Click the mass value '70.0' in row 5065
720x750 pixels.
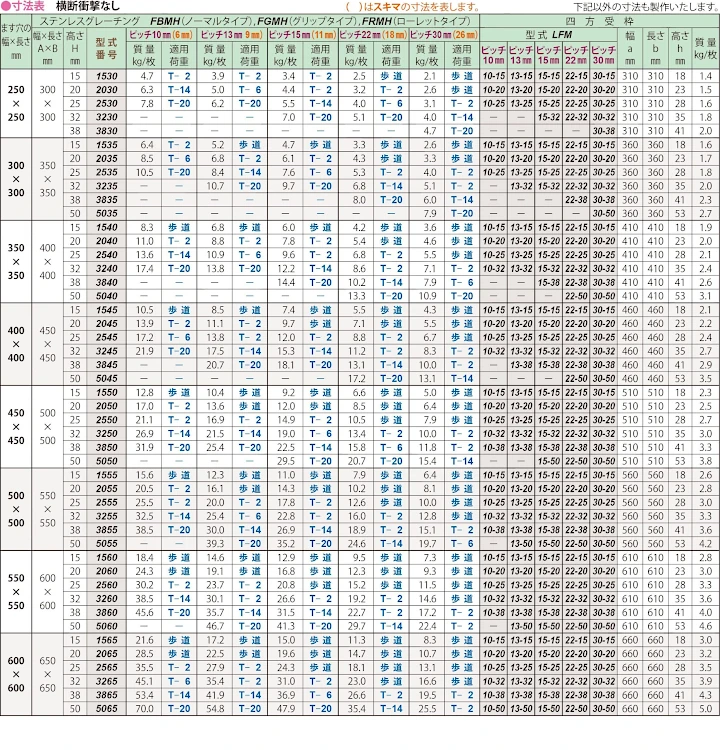coord(144,708)
